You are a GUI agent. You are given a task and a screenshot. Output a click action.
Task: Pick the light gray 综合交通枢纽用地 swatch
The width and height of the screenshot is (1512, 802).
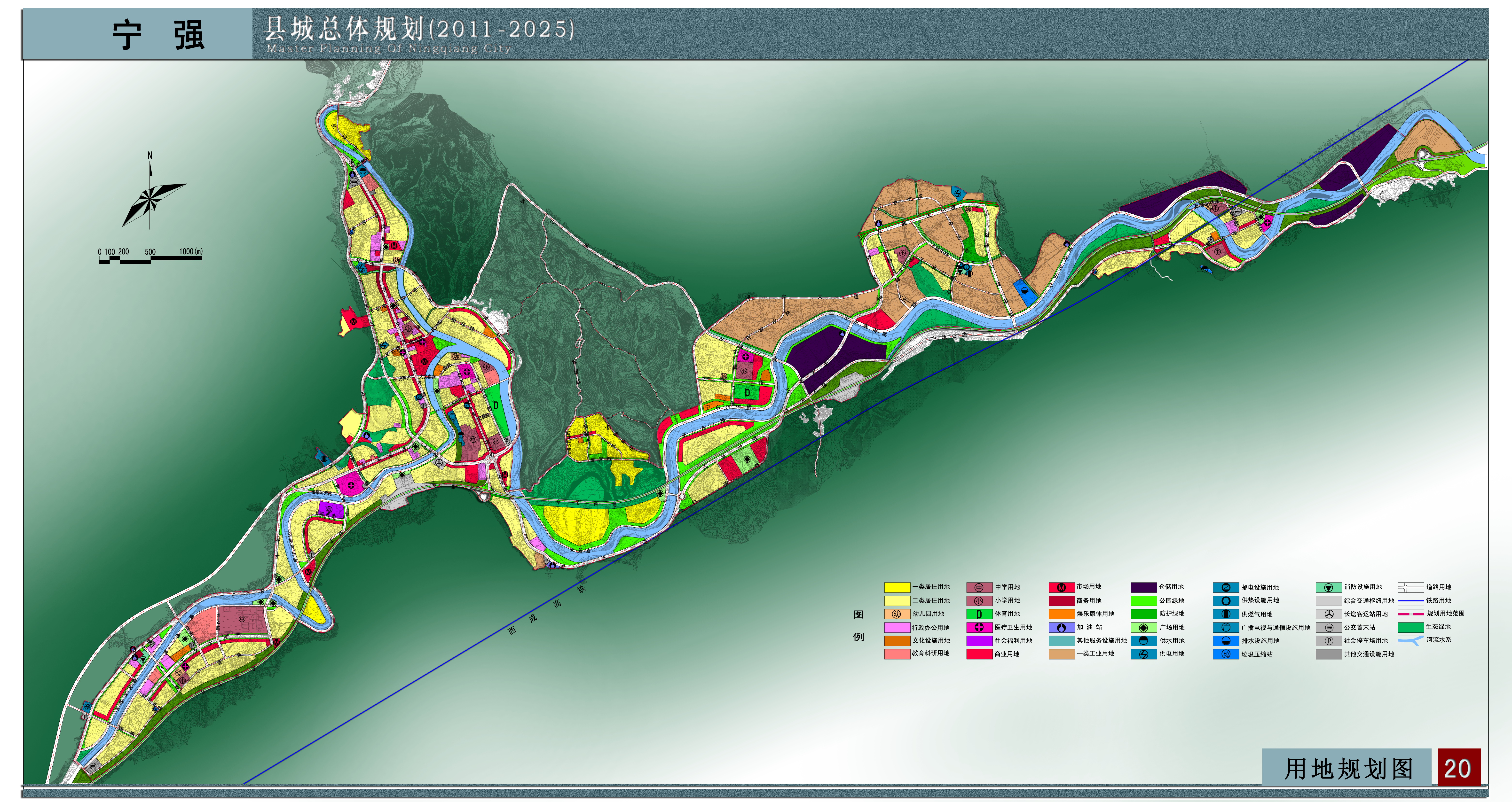point(1328,601)
